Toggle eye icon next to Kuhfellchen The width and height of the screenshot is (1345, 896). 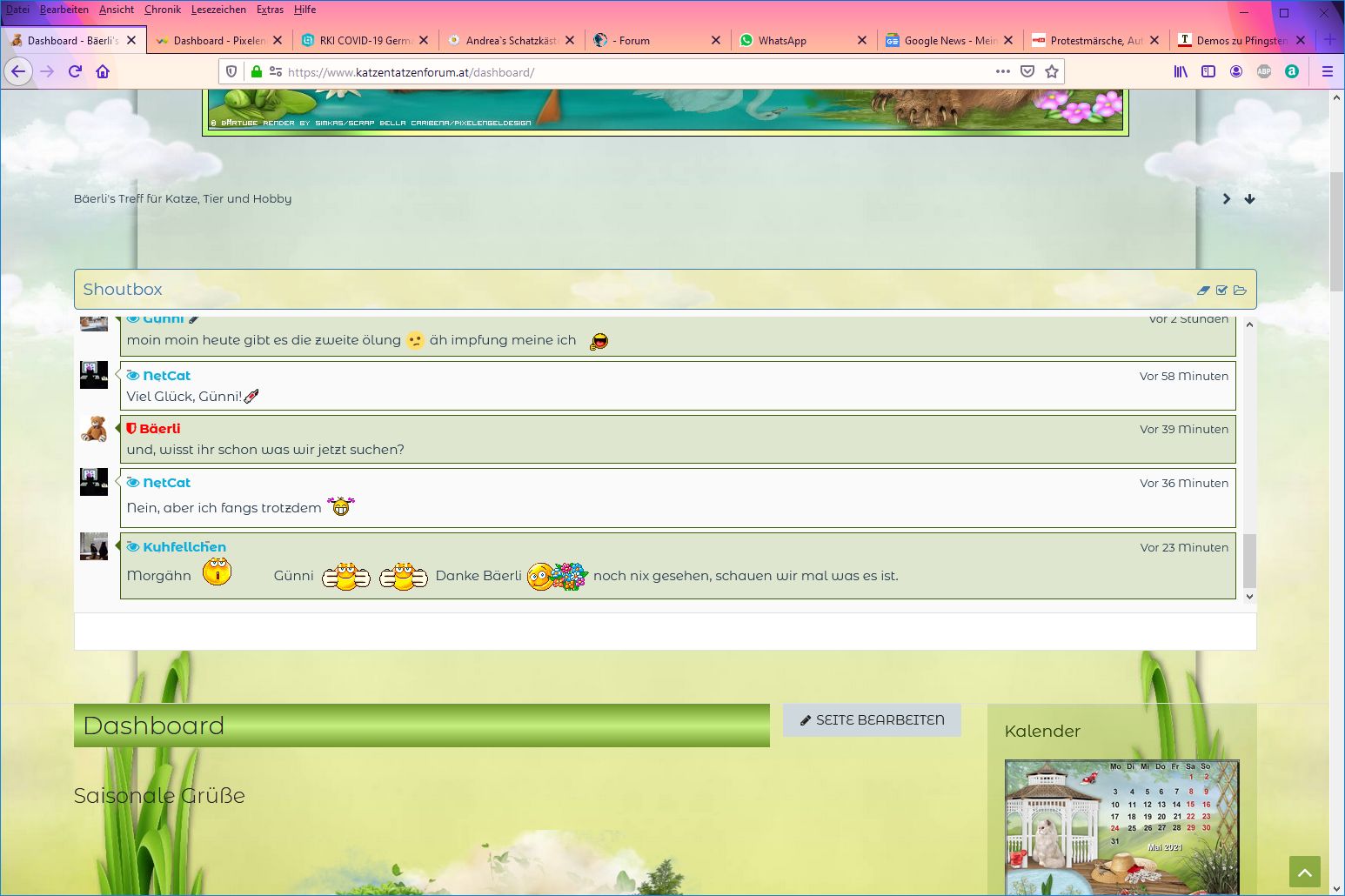point(133,547)
